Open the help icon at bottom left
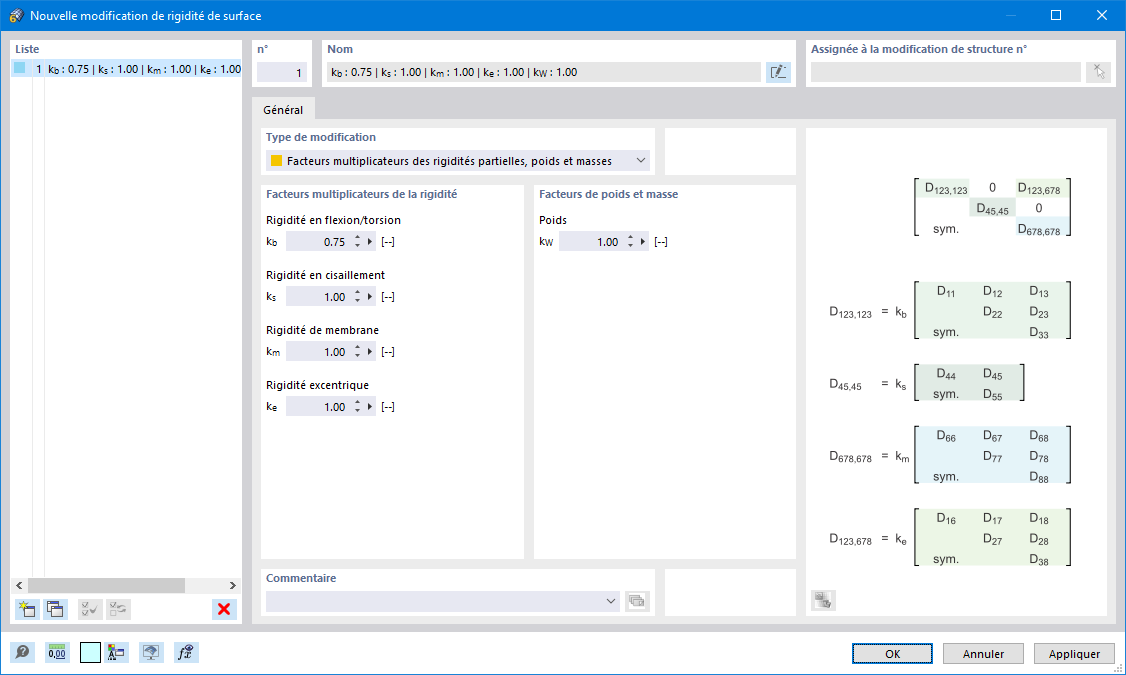 22,652
